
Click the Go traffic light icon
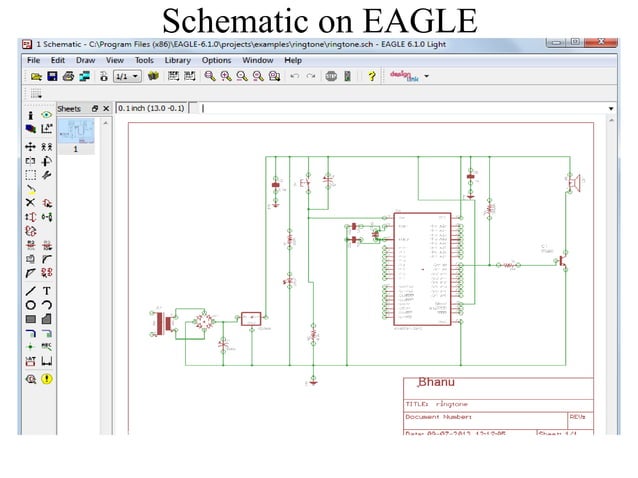tap(347, 76)
